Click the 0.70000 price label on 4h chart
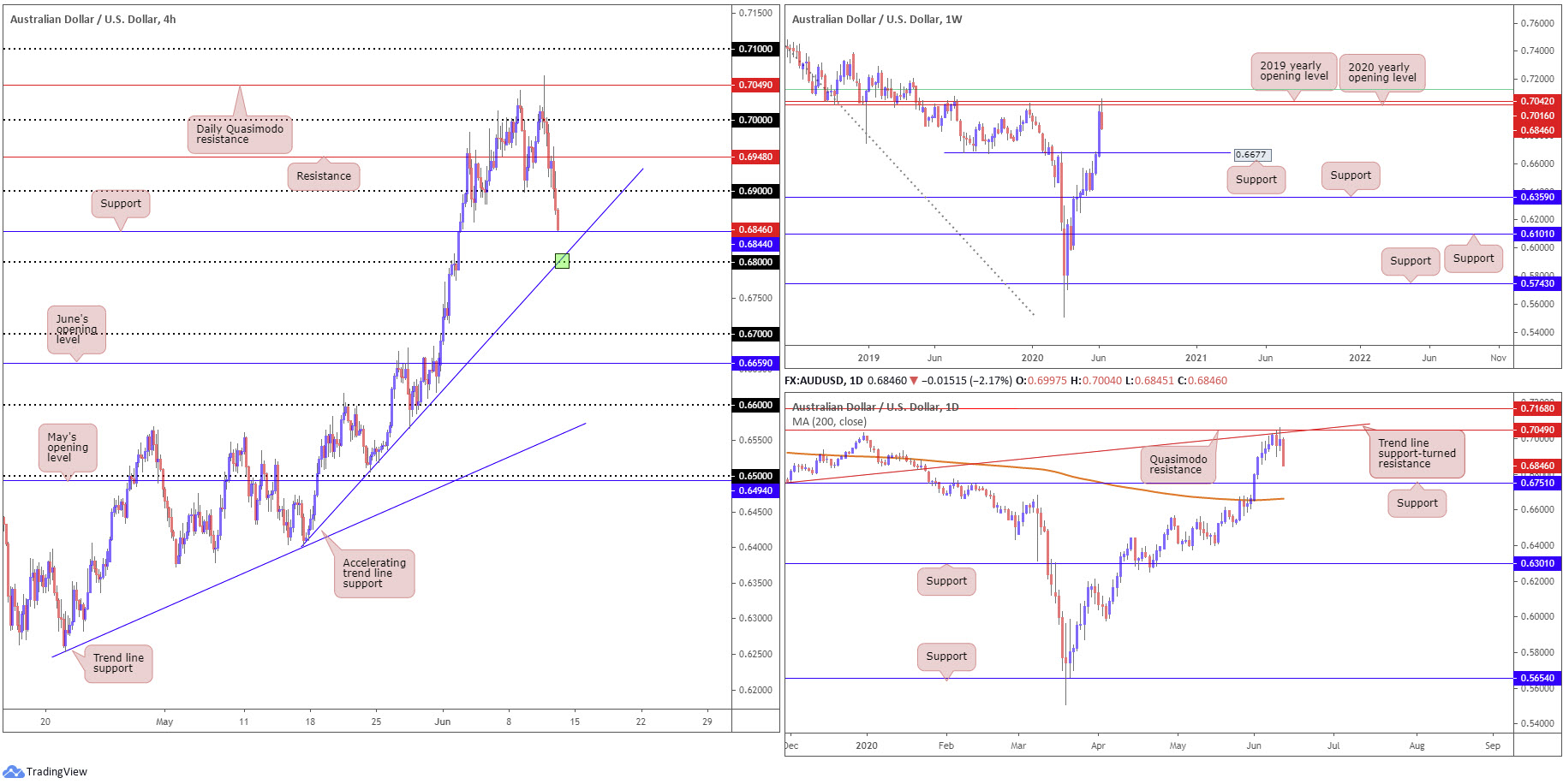This screenshot has height=784, width=1563. coord(755,120)
